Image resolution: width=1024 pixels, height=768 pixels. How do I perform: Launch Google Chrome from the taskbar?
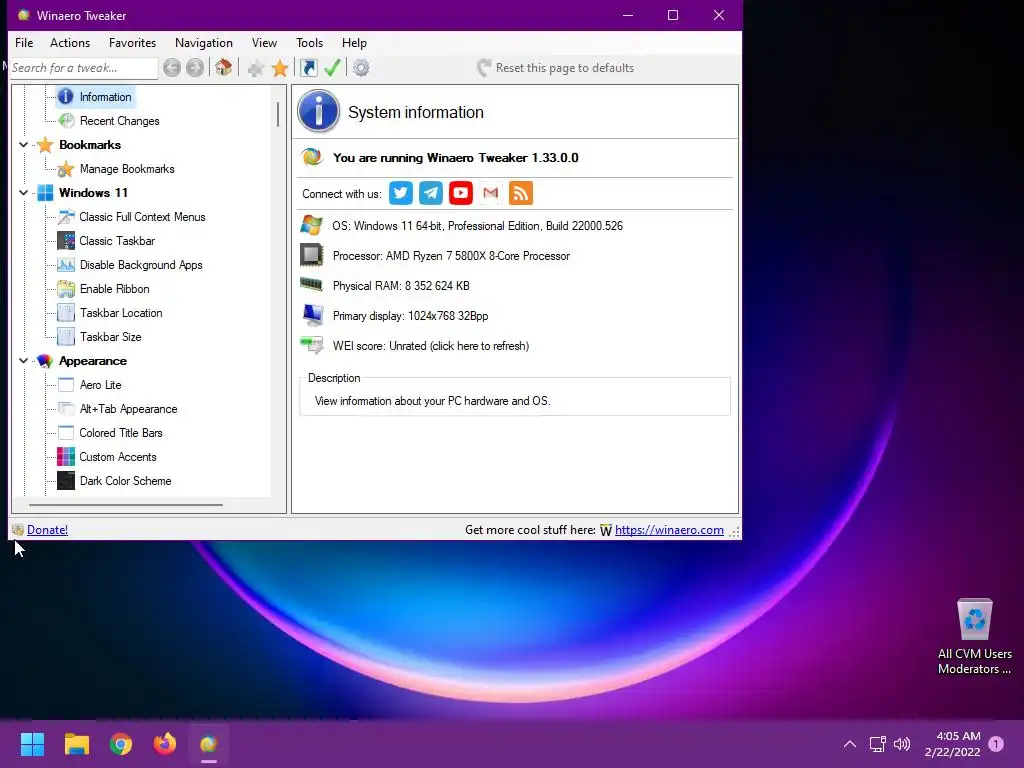click(121, 744)
